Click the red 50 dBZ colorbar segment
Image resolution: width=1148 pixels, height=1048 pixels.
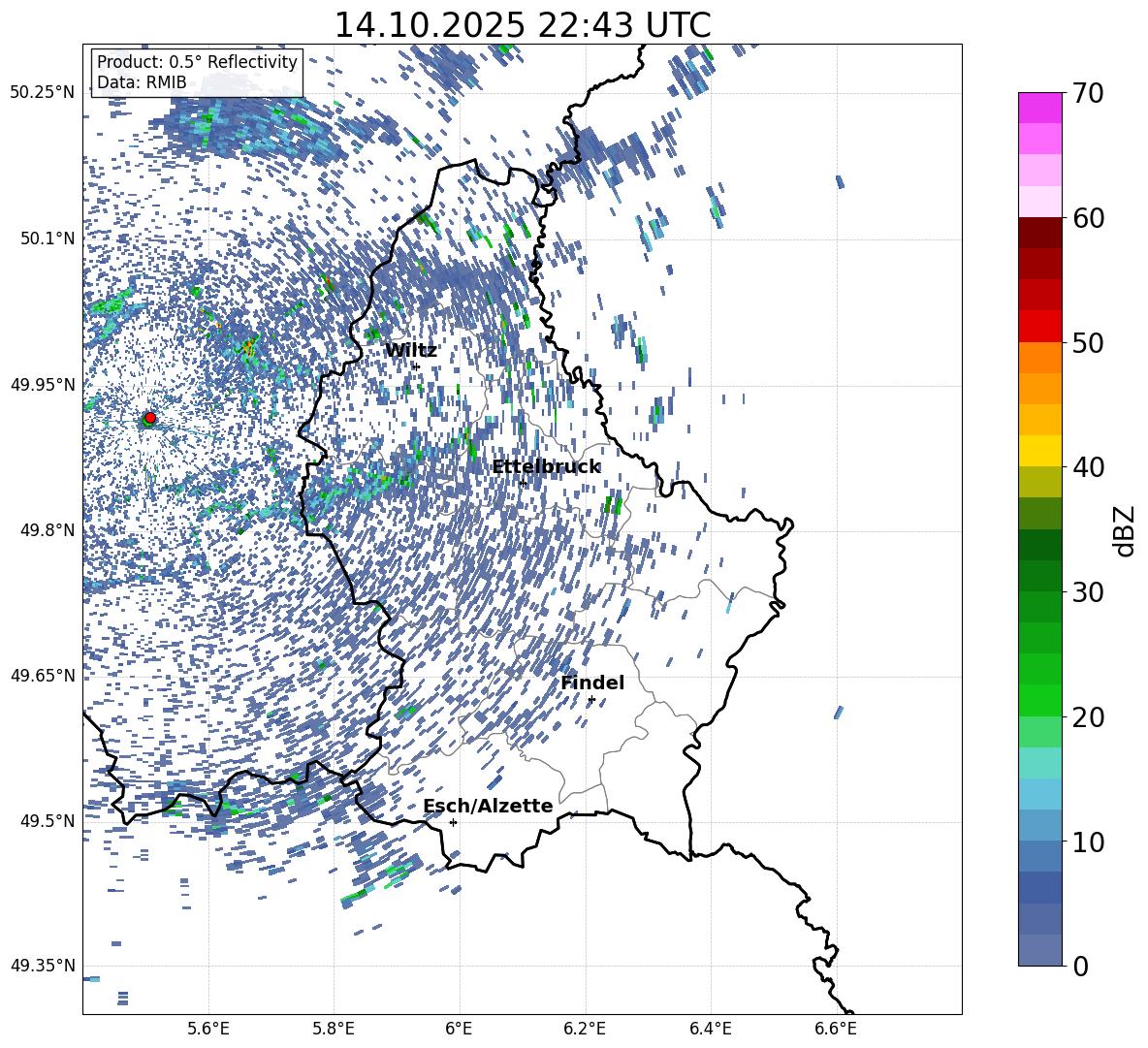point(1039,327)
